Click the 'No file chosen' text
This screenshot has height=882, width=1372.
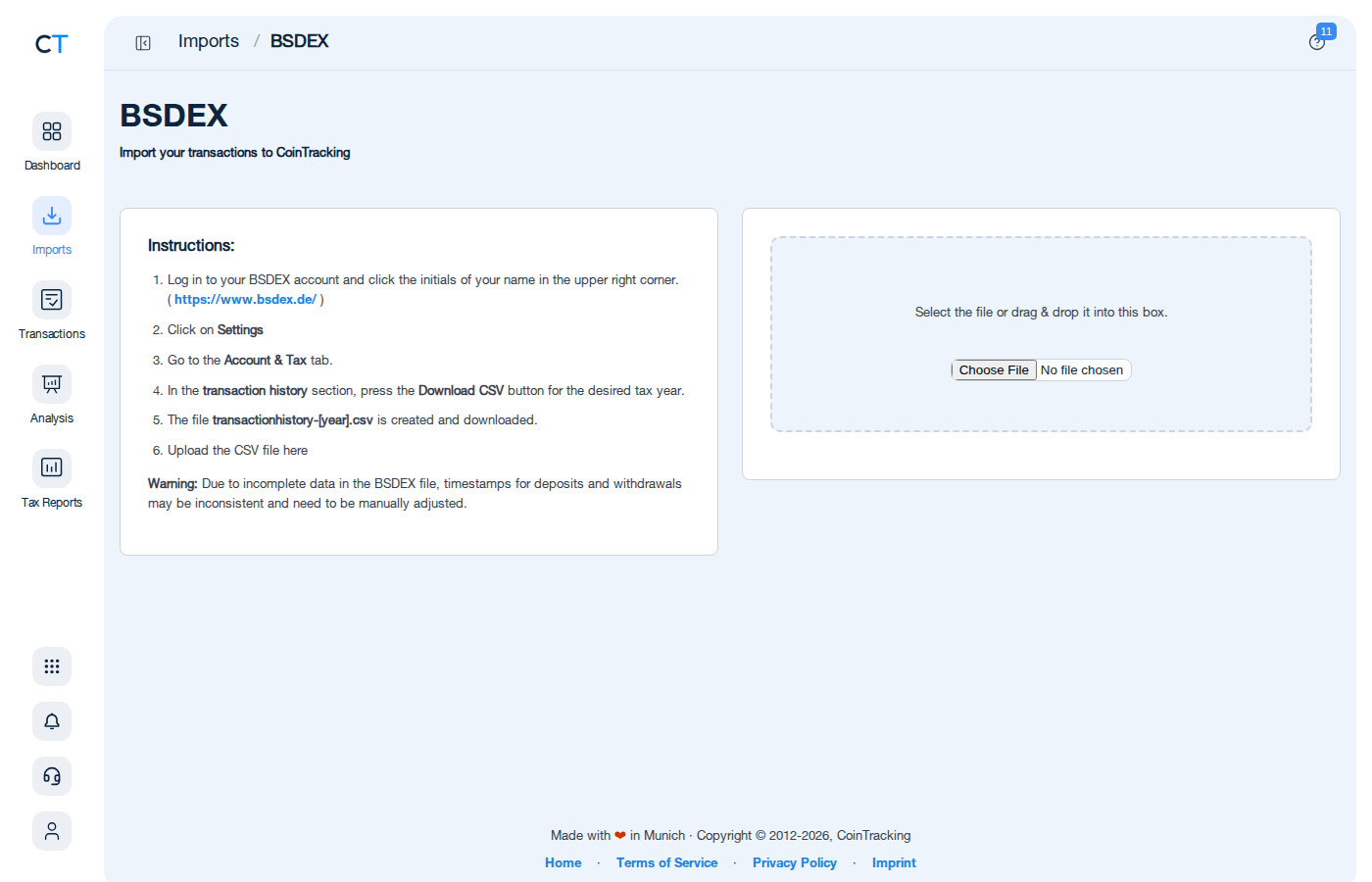click(x=1082, y=370)
